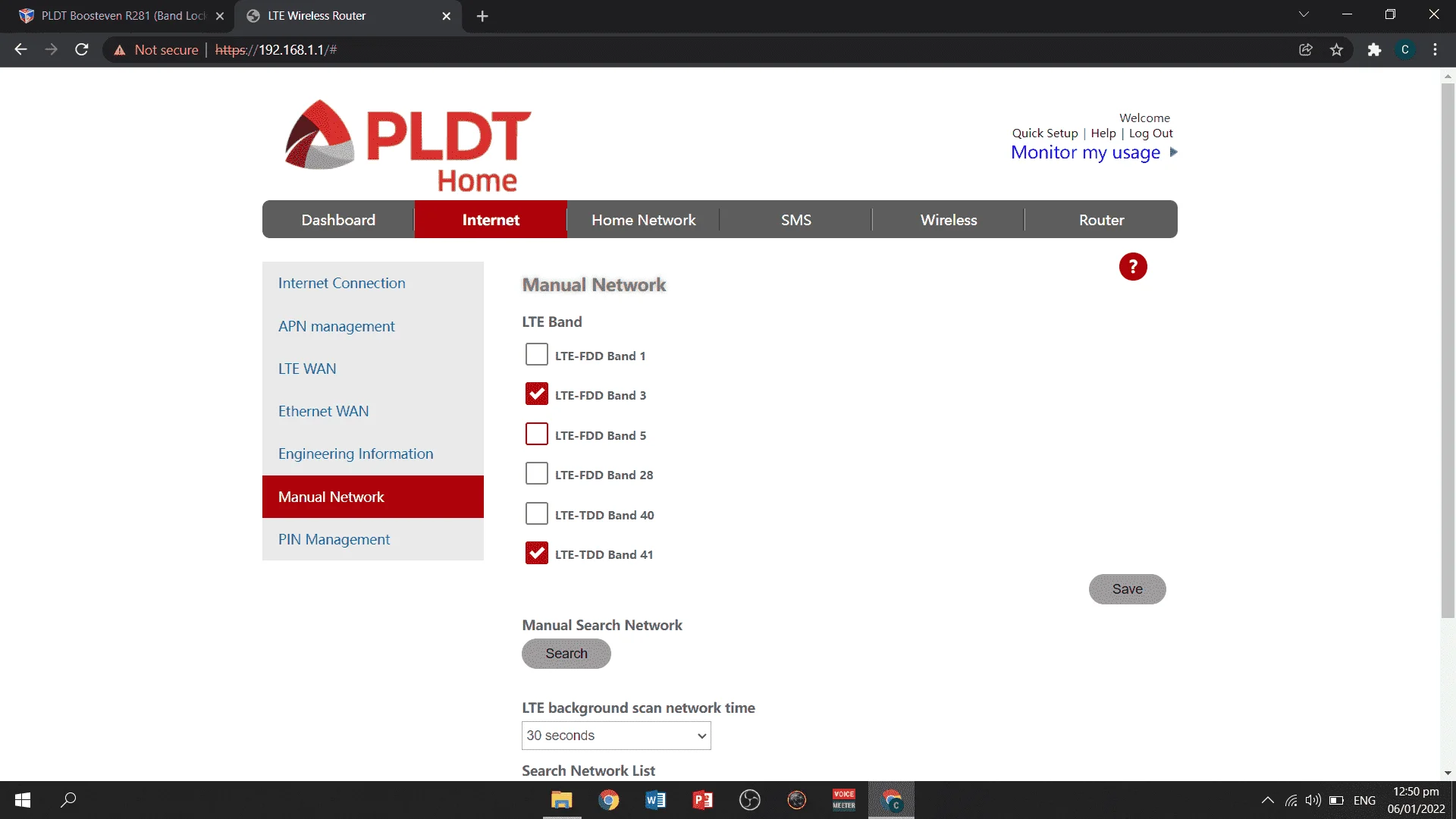
Task: Open Google Chrome taskbar icon
Action: pos(608,800)
